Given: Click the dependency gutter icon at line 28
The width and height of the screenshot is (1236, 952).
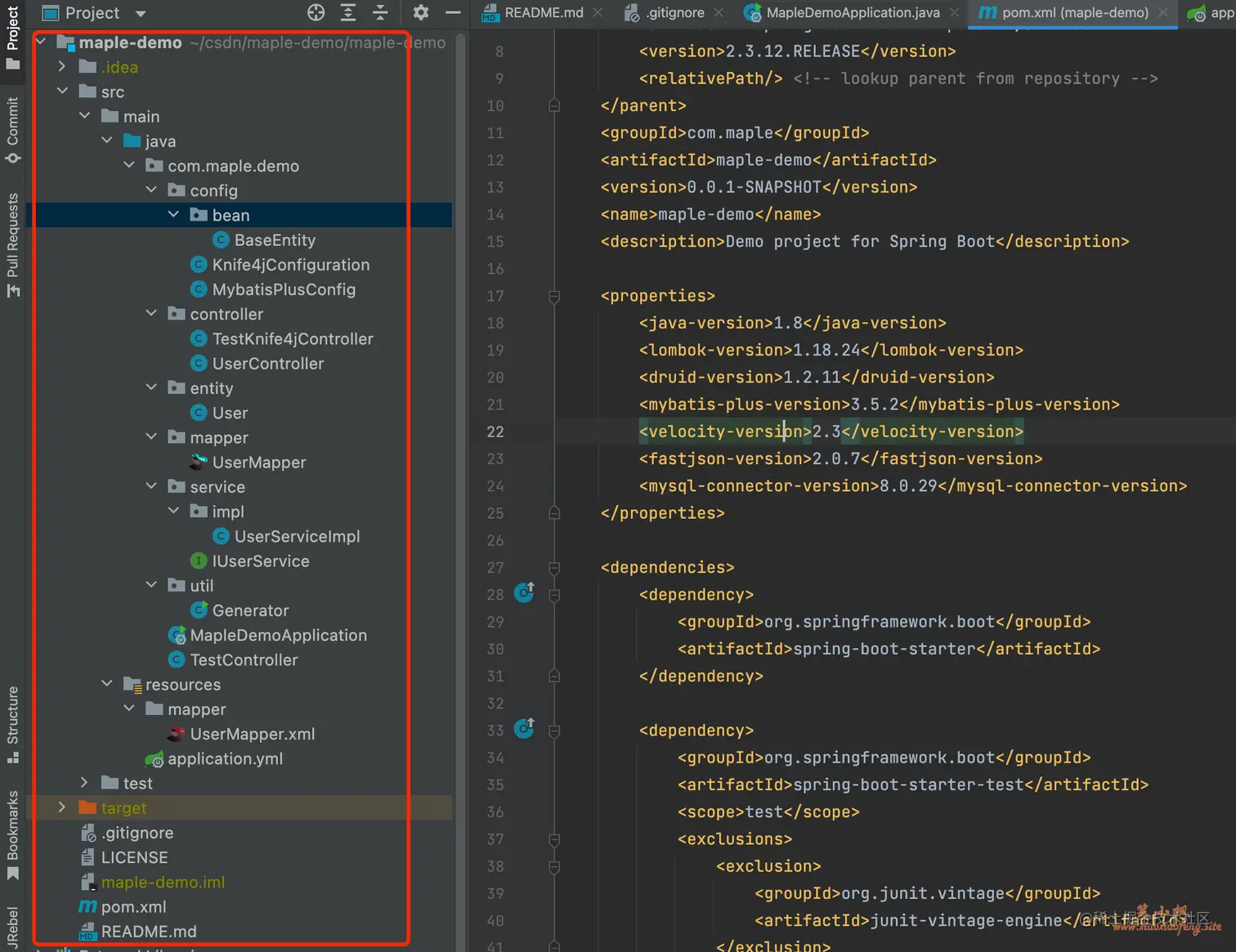Looking at the screenshot, I should 524,592.
